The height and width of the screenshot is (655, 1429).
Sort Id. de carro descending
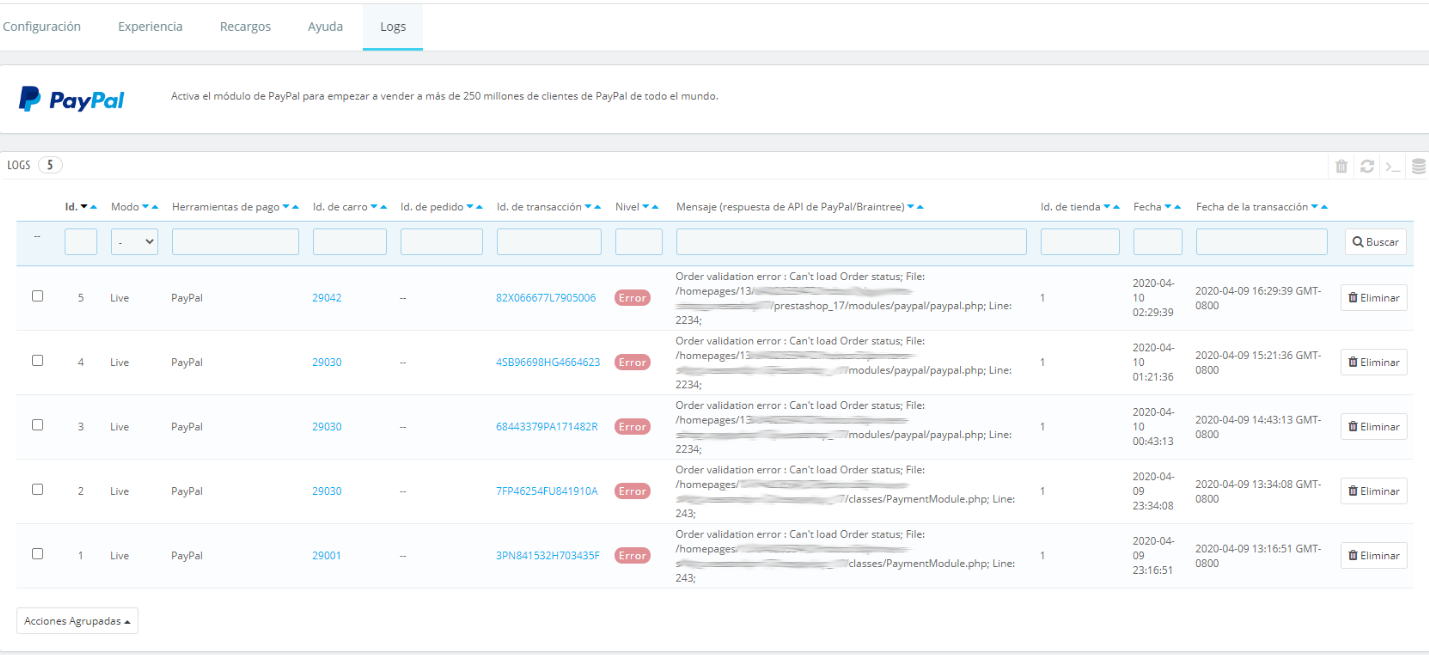[374, 207]
